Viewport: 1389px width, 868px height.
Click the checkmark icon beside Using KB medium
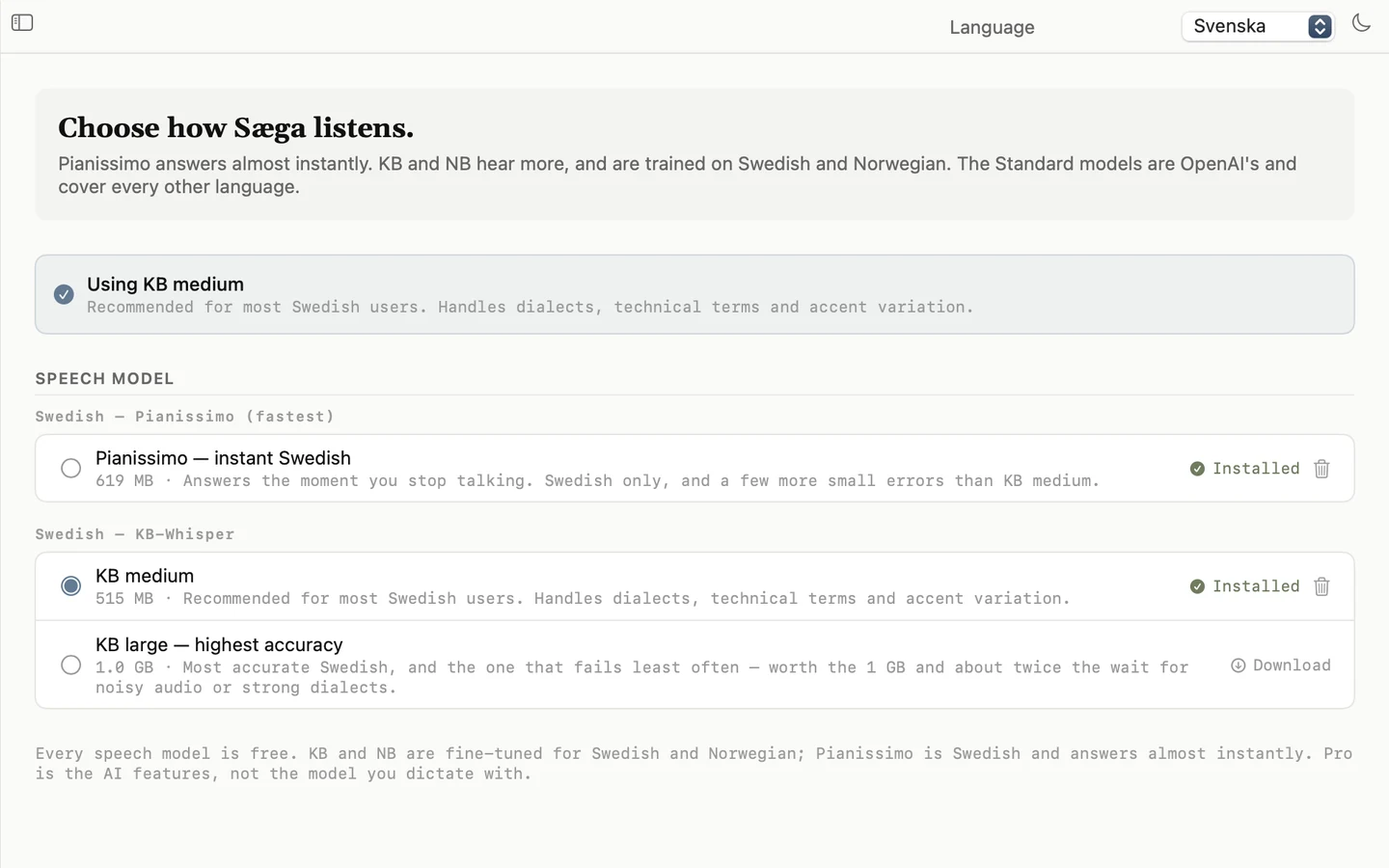[64, 294]
